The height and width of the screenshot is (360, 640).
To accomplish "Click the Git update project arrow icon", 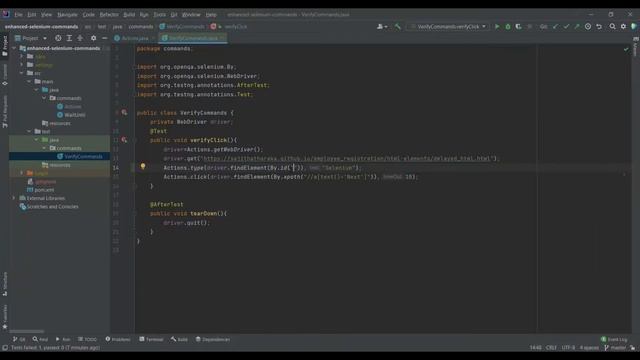I will tap(556, 27).
